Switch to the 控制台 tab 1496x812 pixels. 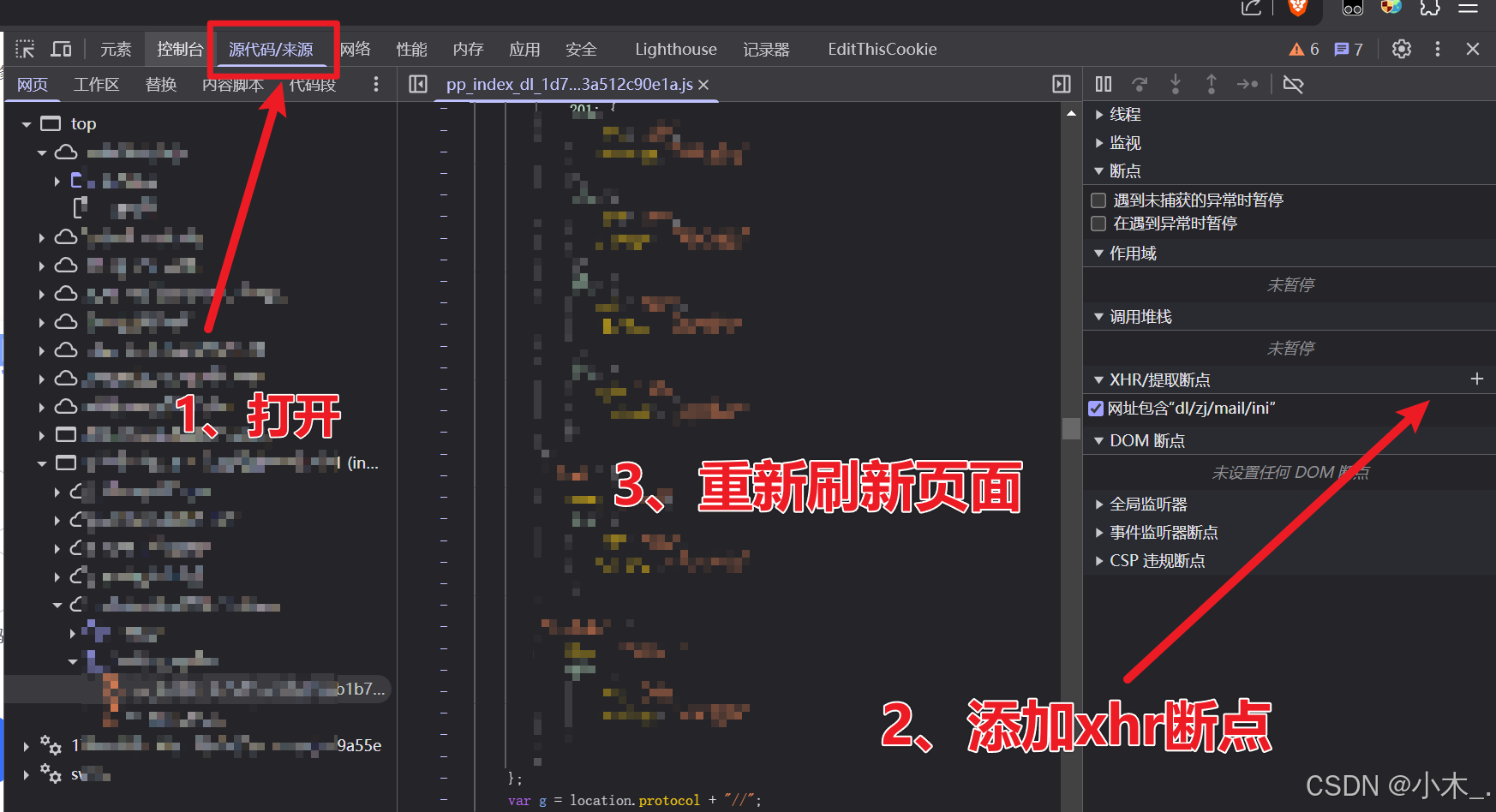click(180, 49)
